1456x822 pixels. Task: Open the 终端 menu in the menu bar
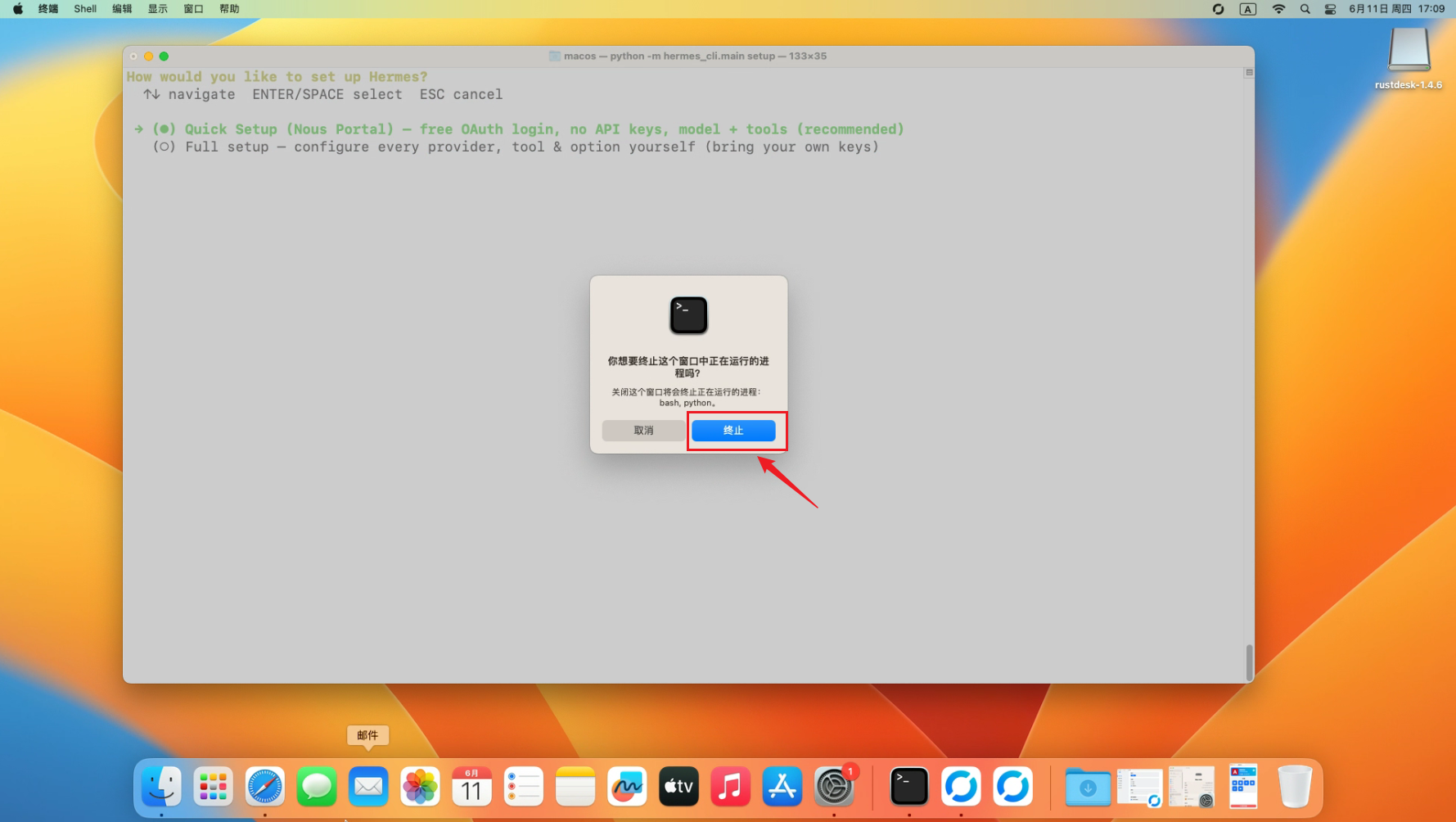[48, 9]
